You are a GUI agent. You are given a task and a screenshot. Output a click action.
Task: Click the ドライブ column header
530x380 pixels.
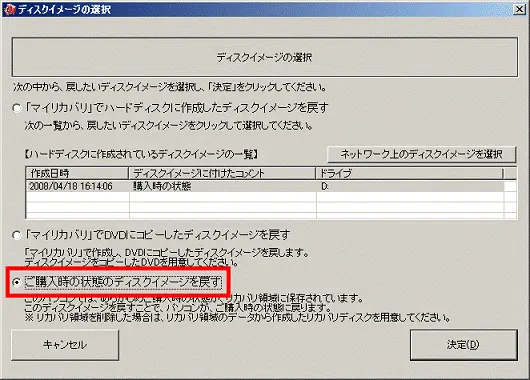click(409, 173)
